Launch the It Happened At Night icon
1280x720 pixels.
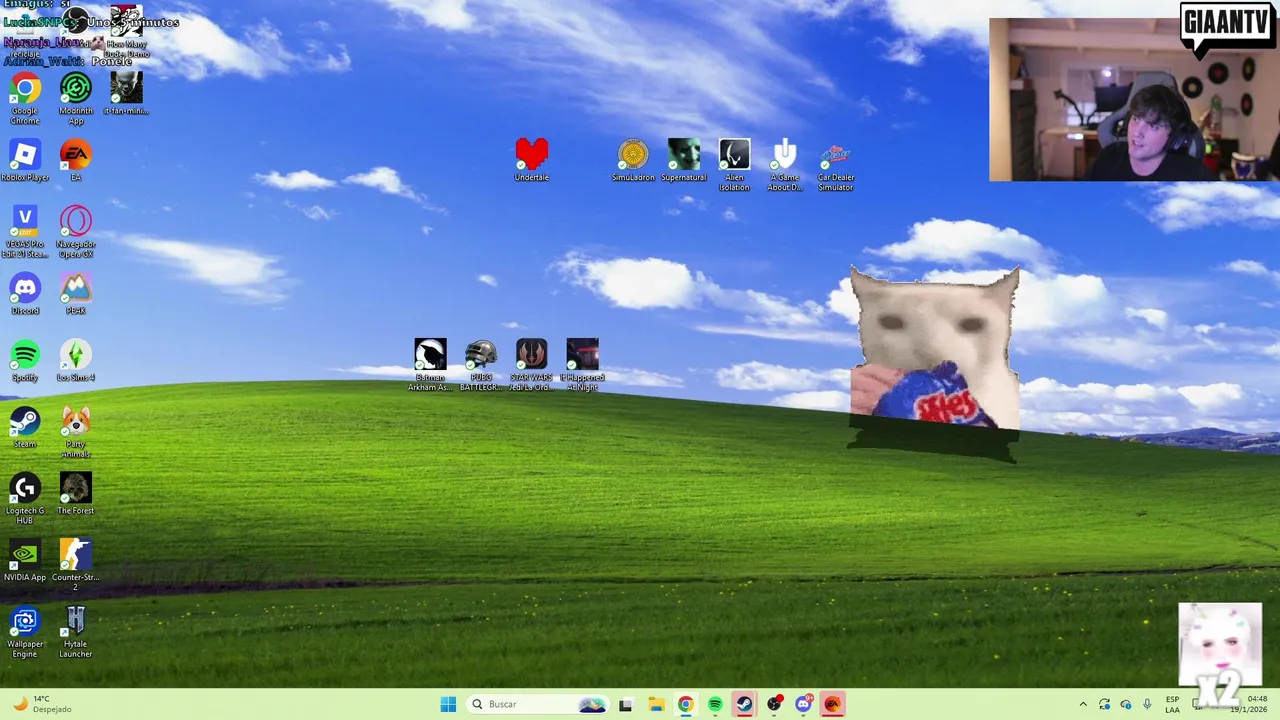(x=583, y=365)
